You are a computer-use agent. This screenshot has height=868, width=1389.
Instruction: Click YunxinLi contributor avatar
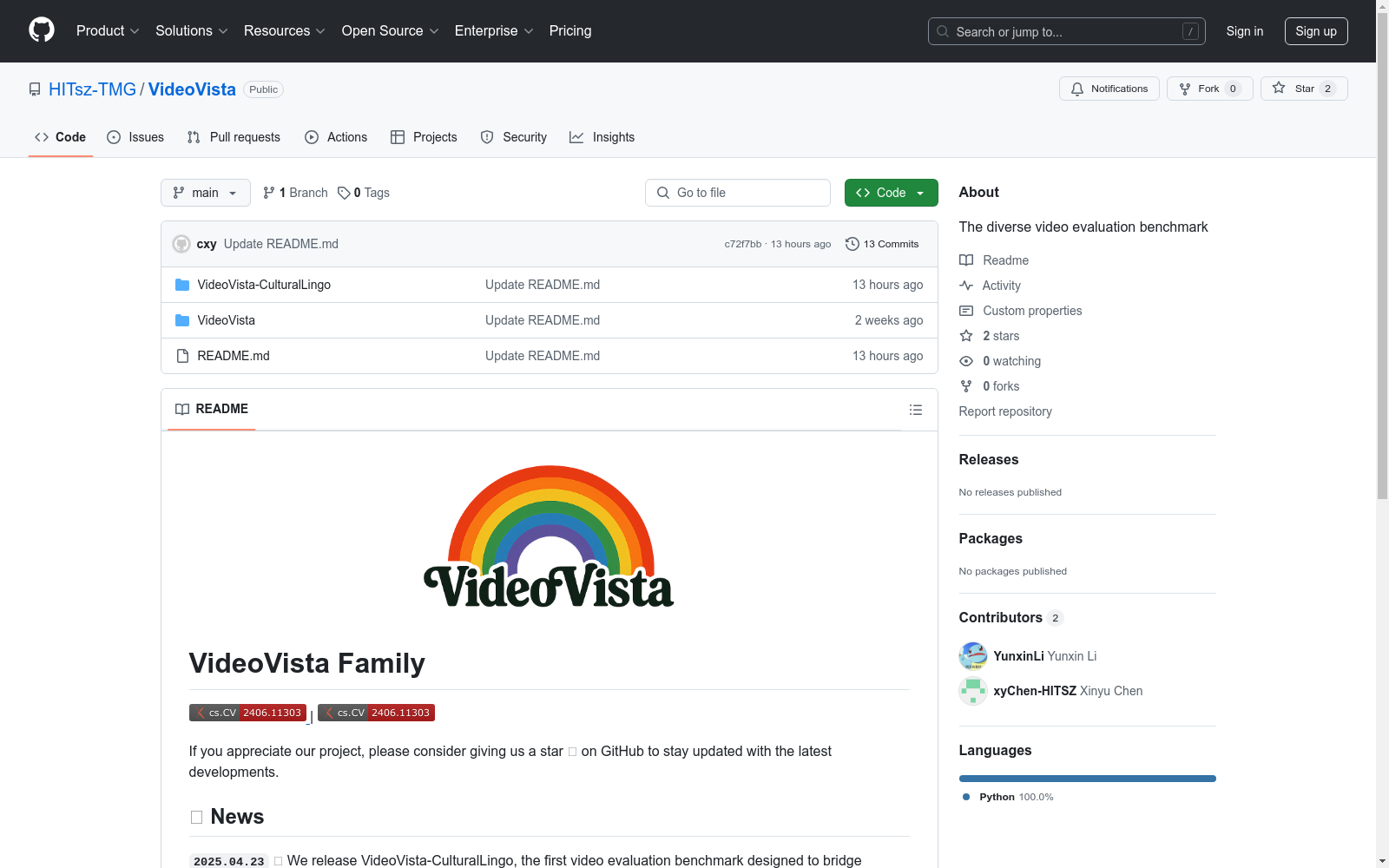click(973, 656)
